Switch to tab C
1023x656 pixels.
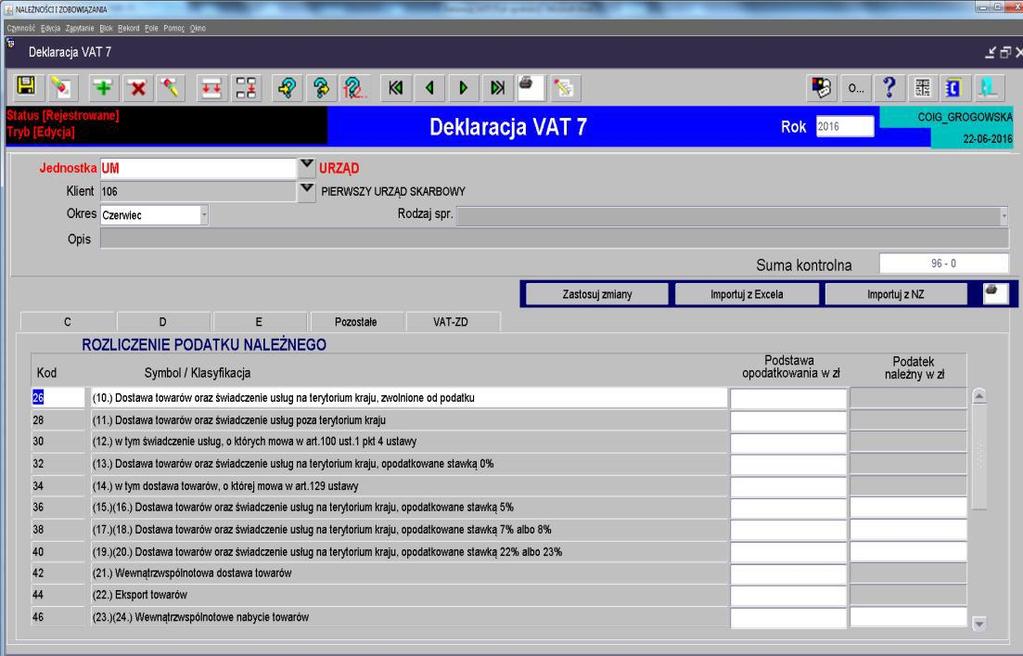pos(68,322)
